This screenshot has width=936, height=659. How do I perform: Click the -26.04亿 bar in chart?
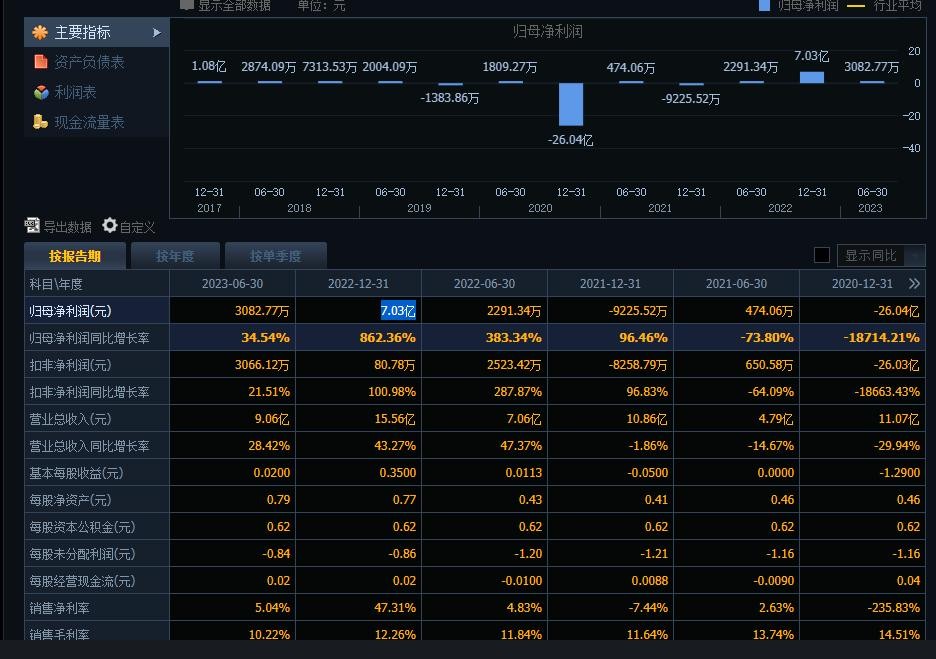[570, 104]
